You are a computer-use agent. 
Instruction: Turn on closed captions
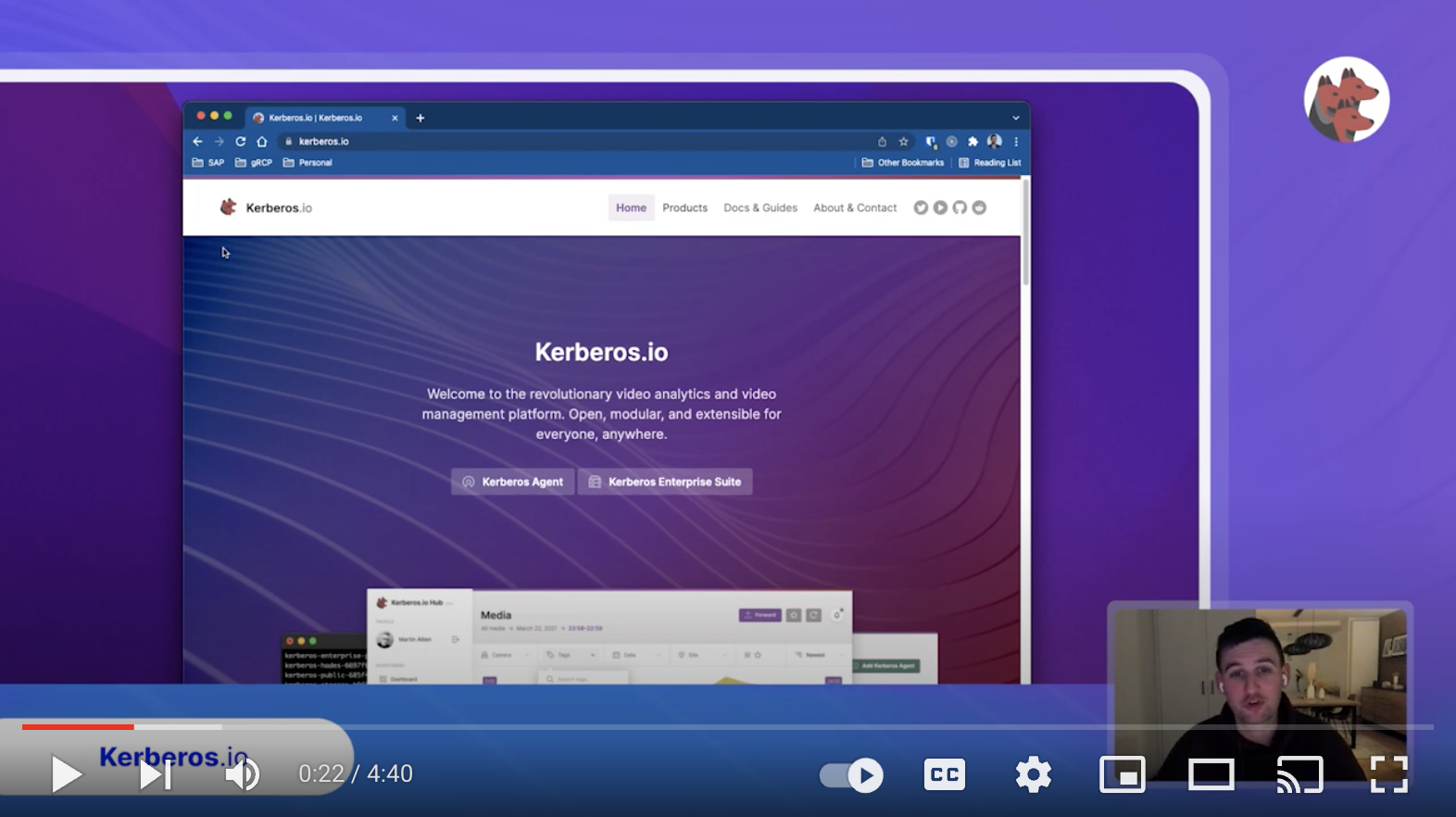[x=944, y=774]
